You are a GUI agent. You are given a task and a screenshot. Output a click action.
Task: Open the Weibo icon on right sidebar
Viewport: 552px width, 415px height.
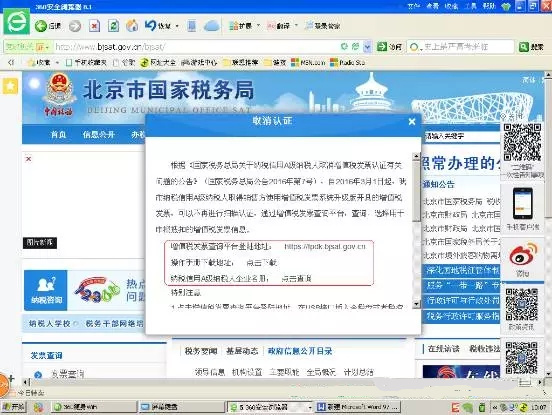click(x=523, y=256)
